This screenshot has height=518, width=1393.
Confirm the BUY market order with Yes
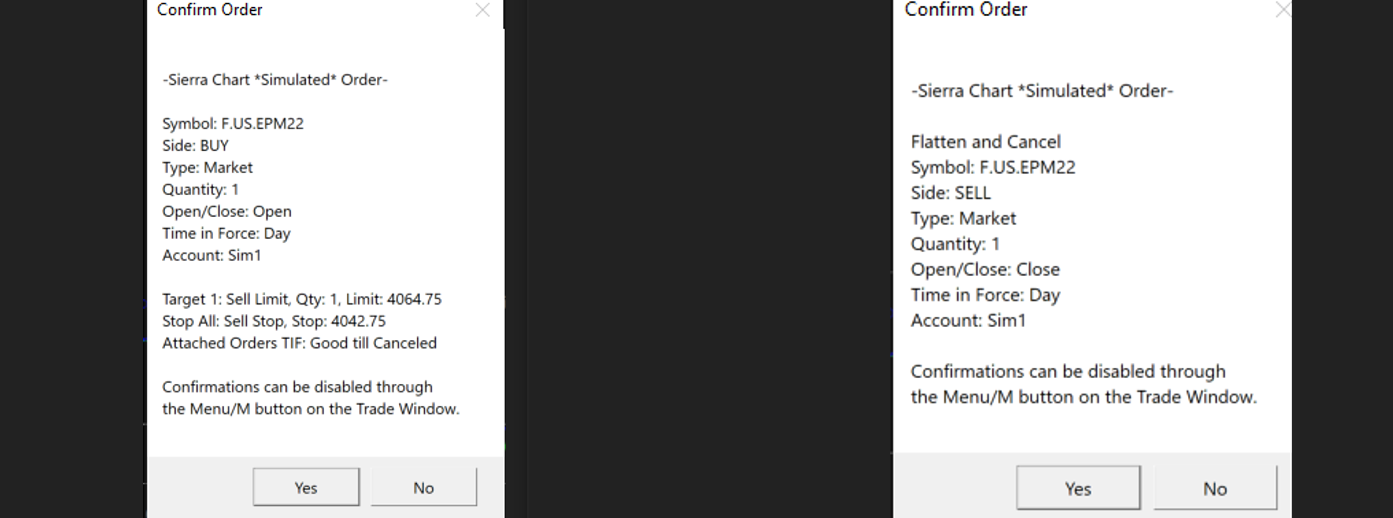click(x=306, y=488)
